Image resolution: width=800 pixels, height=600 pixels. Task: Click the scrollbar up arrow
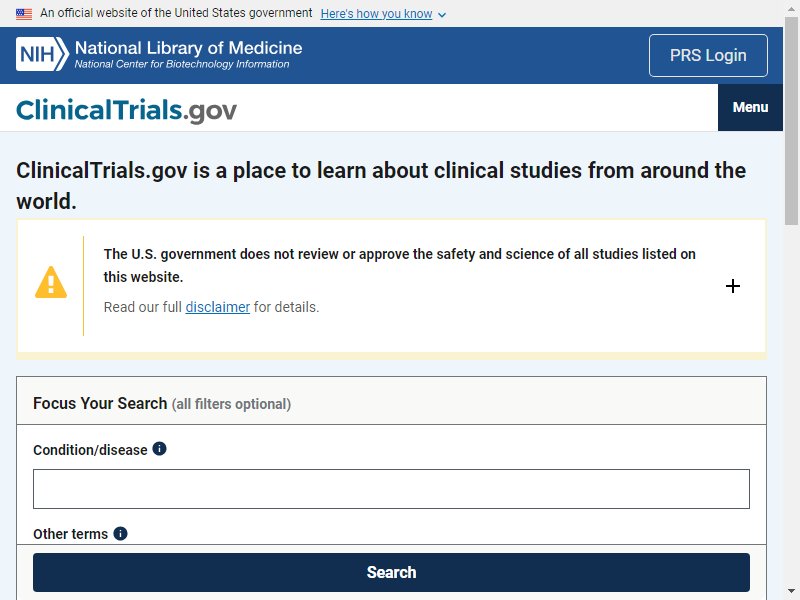[791, 7]
